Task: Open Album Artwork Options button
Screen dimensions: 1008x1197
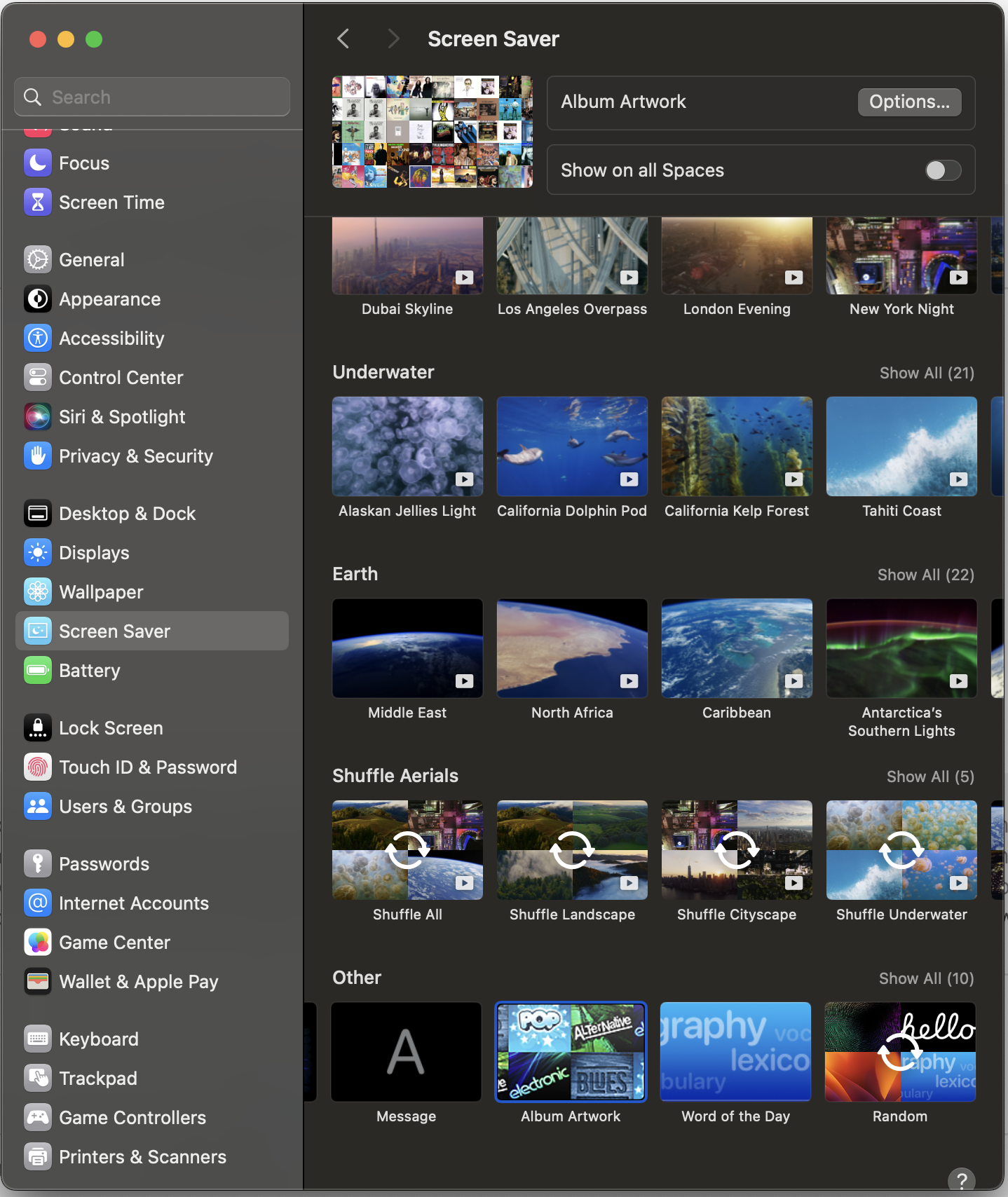Action: point(909,102)
